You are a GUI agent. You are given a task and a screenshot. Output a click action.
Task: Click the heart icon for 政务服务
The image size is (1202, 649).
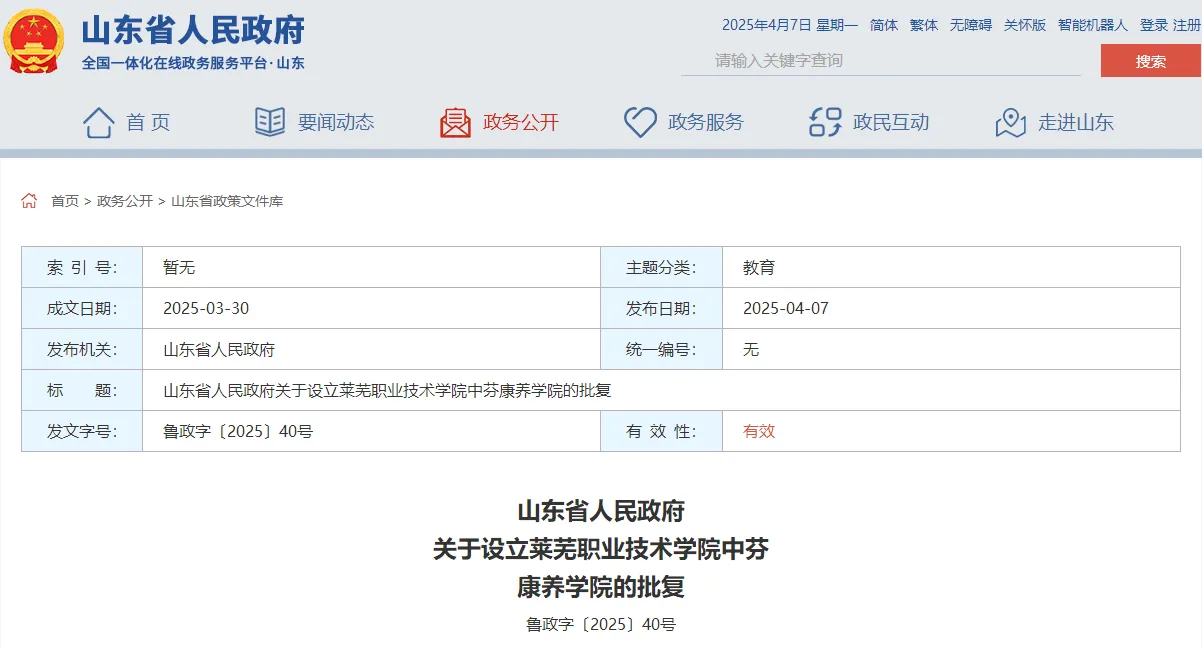pos(640,122)
